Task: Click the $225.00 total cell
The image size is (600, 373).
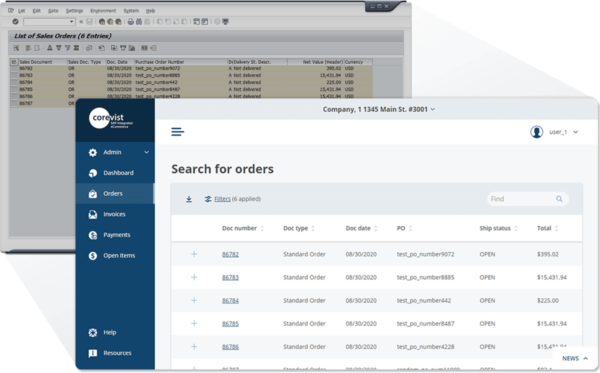Action: 548,300
